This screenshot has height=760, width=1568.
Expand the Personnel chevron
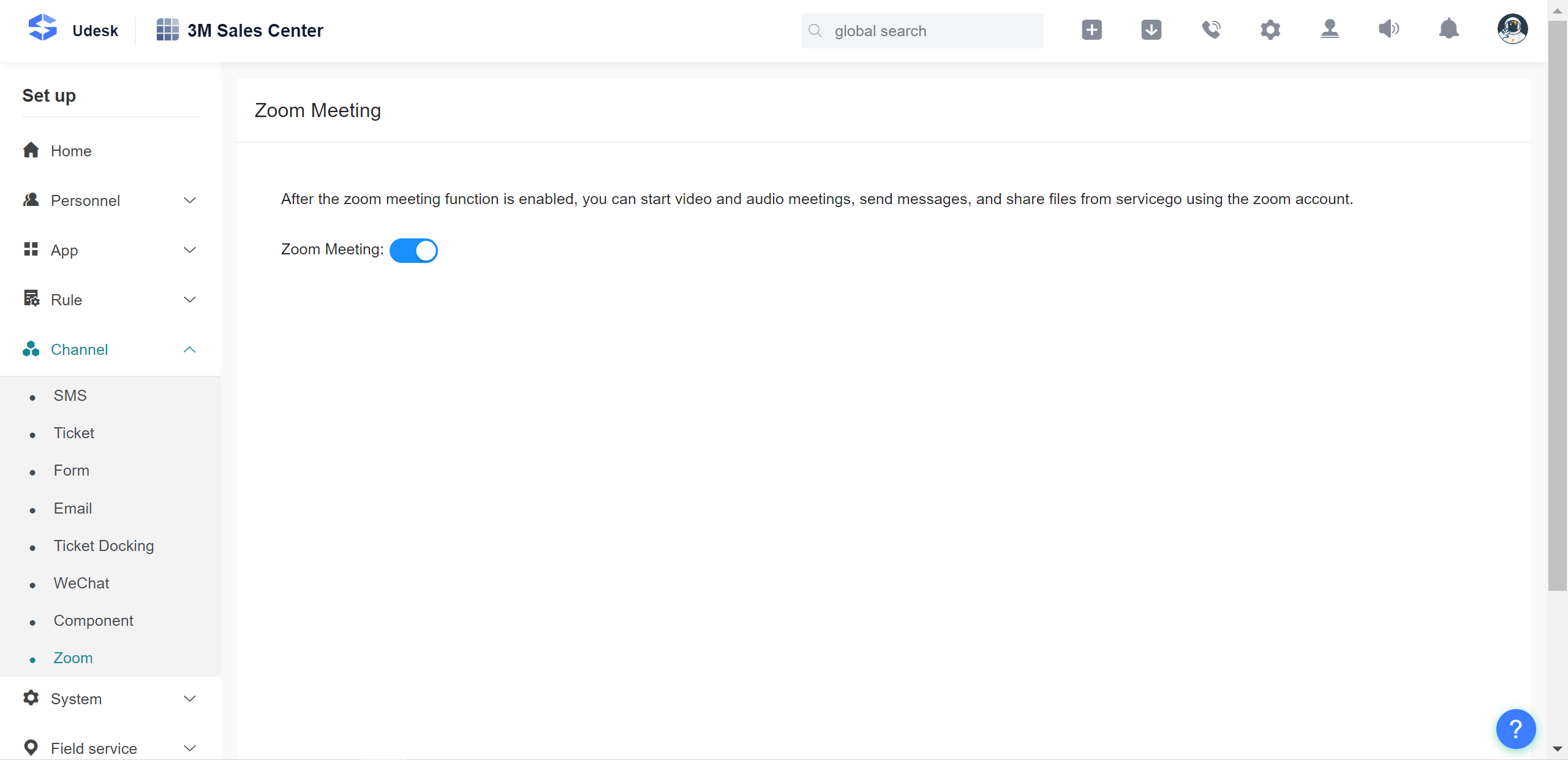(190, 200)
